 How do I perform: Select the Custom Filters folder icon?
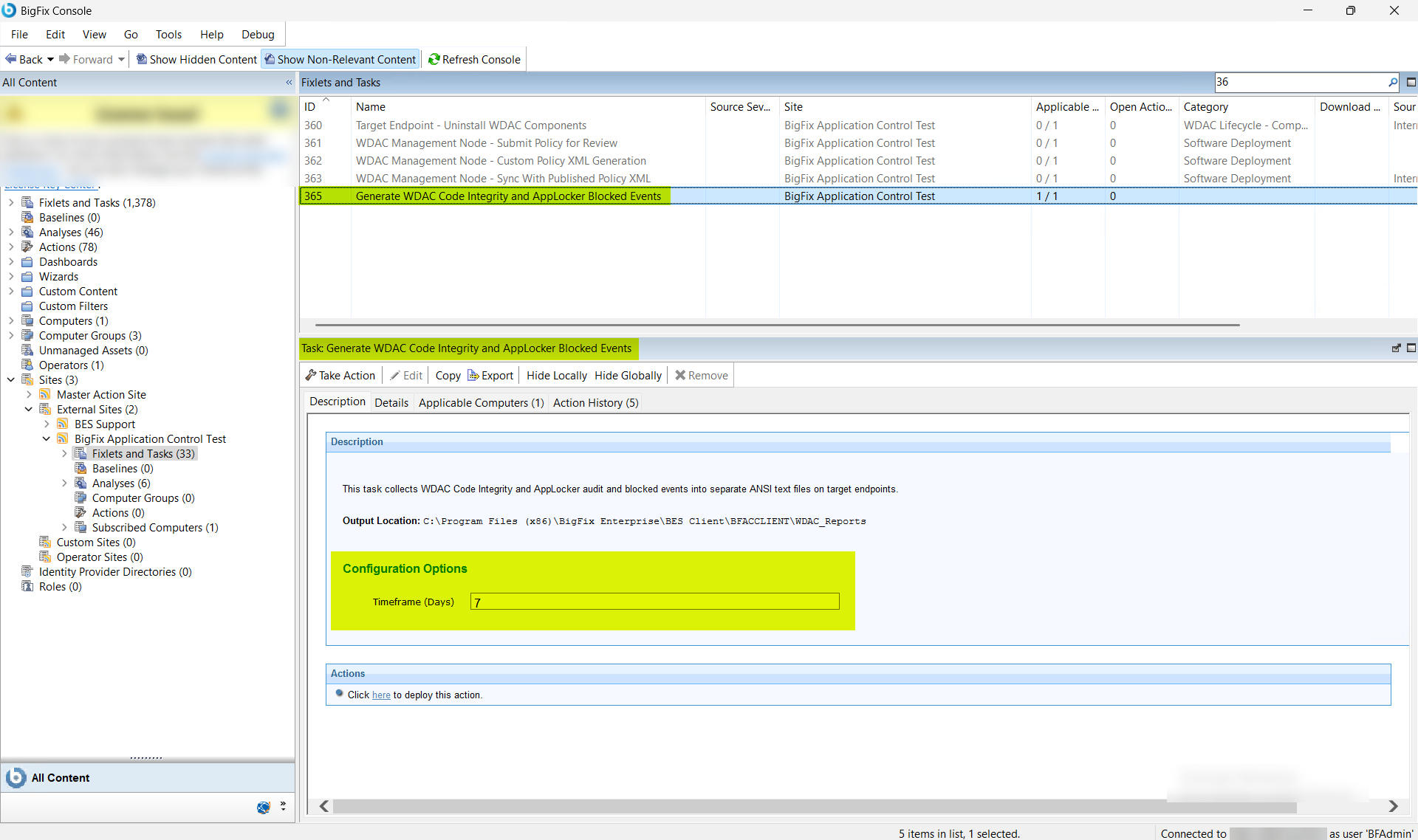click(27, 306)
